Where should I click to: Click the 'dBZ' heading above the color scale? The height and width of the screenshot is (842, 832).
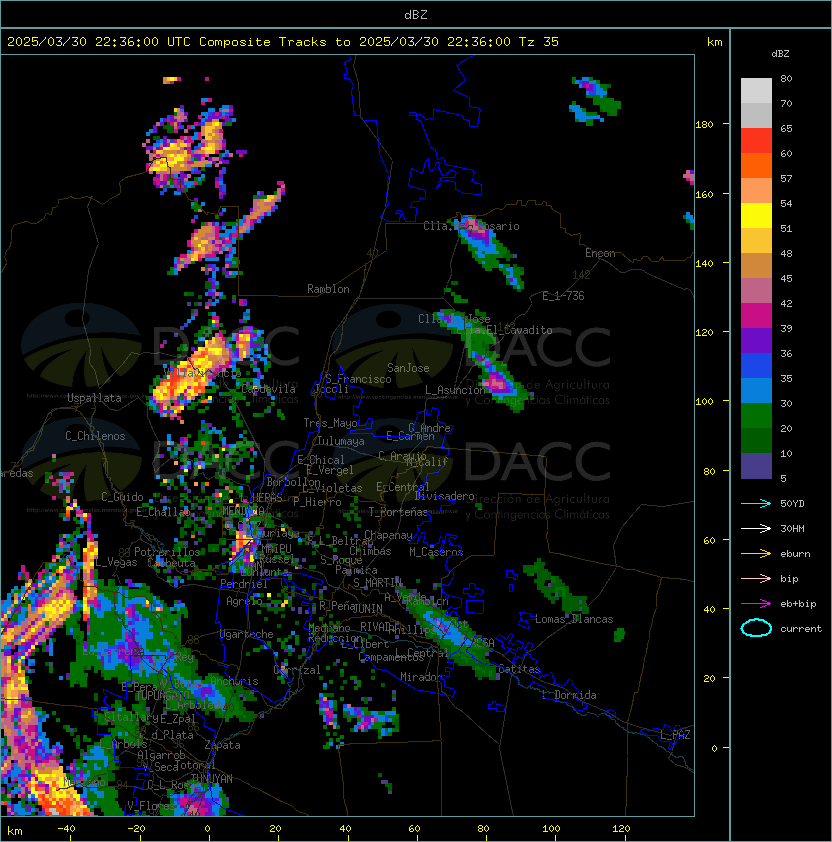pyautogui.click(x=780, y=54)
